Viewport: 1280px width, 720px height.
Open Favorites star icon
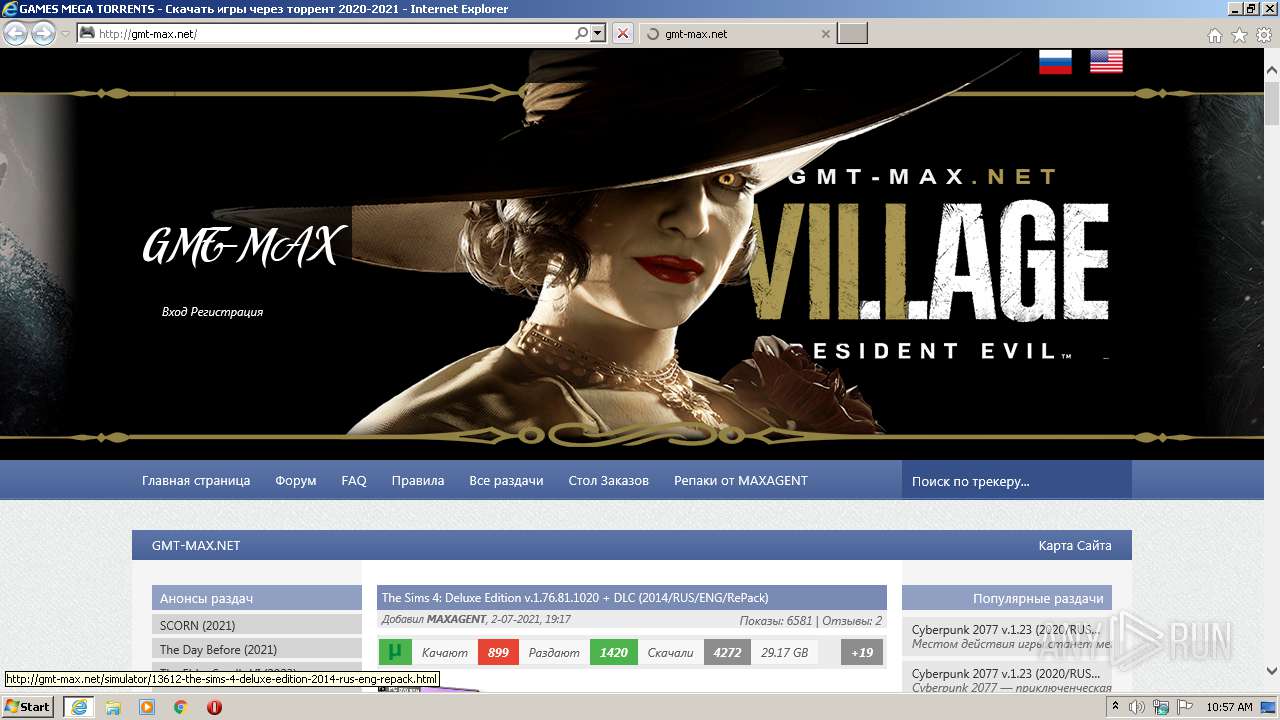pos(1239,35)
